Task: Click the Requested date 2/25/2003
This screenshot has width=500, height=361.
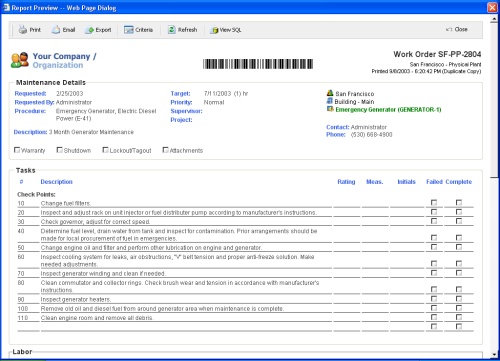Action: click(x=70, y=94)
